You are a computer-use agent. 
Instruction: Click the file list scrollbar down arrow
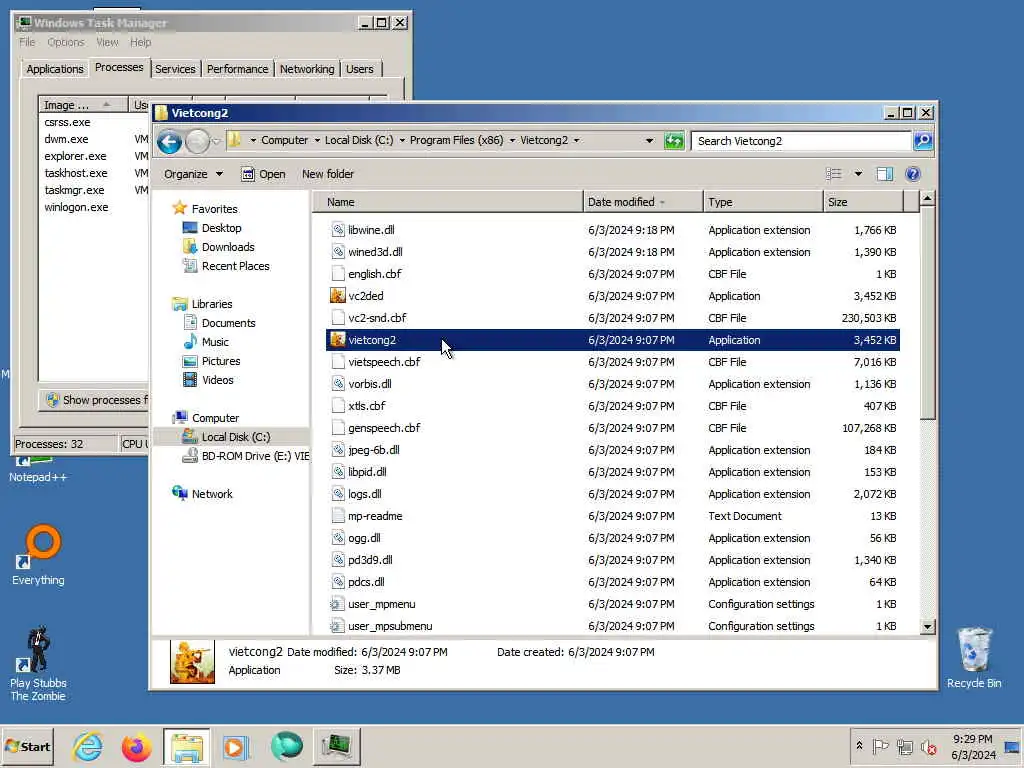[927, 626]
